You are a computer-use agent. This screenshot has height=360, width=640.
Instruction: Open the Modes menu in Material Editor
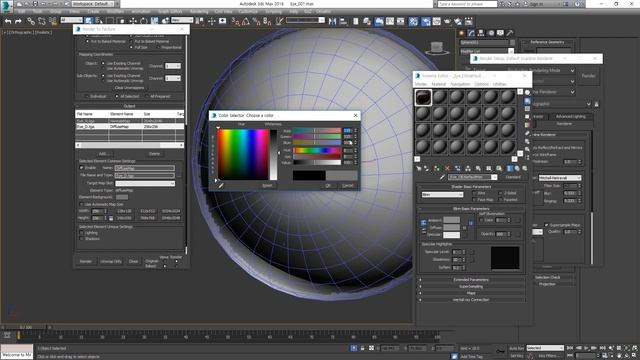point(421,84)
